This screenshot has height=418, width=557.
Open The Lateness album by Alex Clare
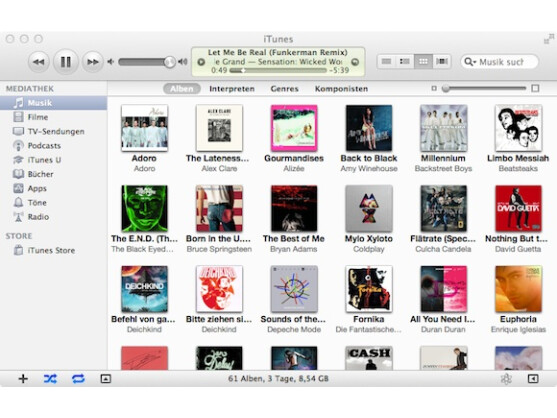[219, 128]
